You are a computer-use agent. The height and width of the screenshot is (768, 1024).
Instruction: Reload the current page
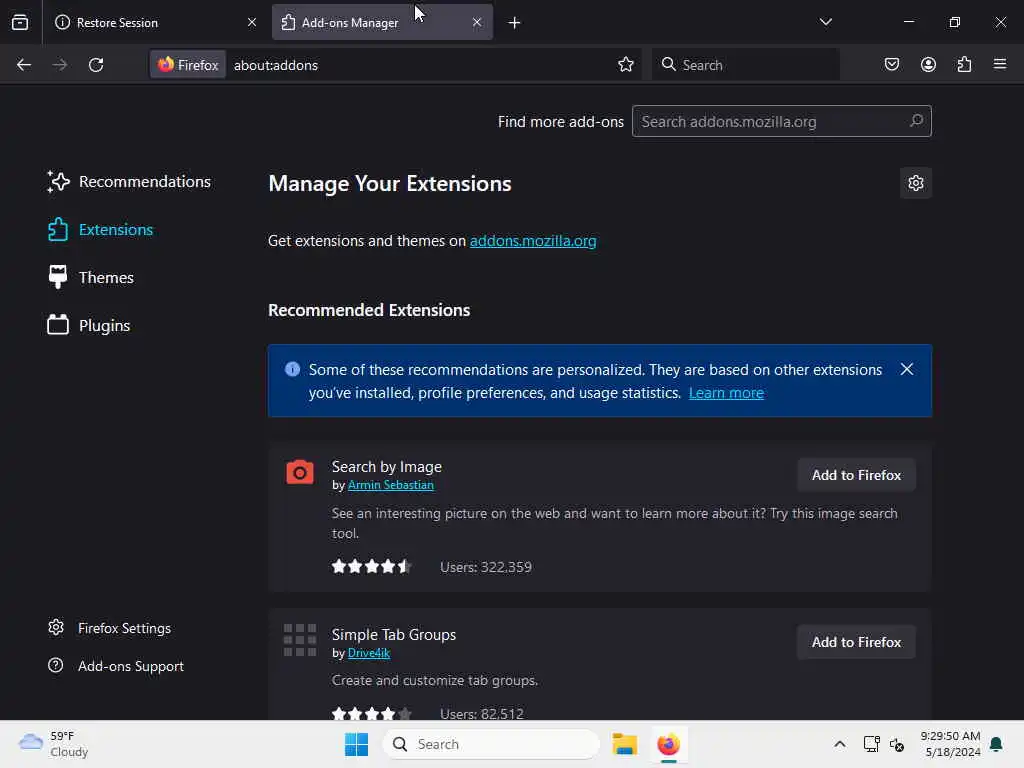(x=96, y=65)
